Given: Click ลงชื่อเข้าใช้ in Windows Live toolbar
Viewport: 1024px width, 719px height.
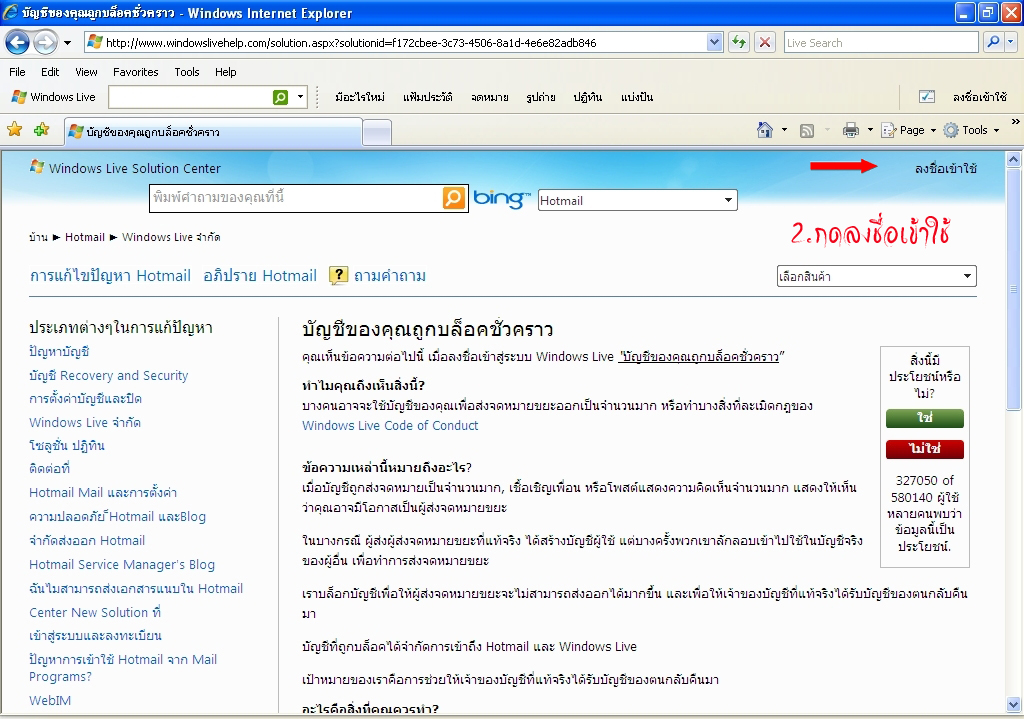Looking at the screenshot, I should point(980,97).
